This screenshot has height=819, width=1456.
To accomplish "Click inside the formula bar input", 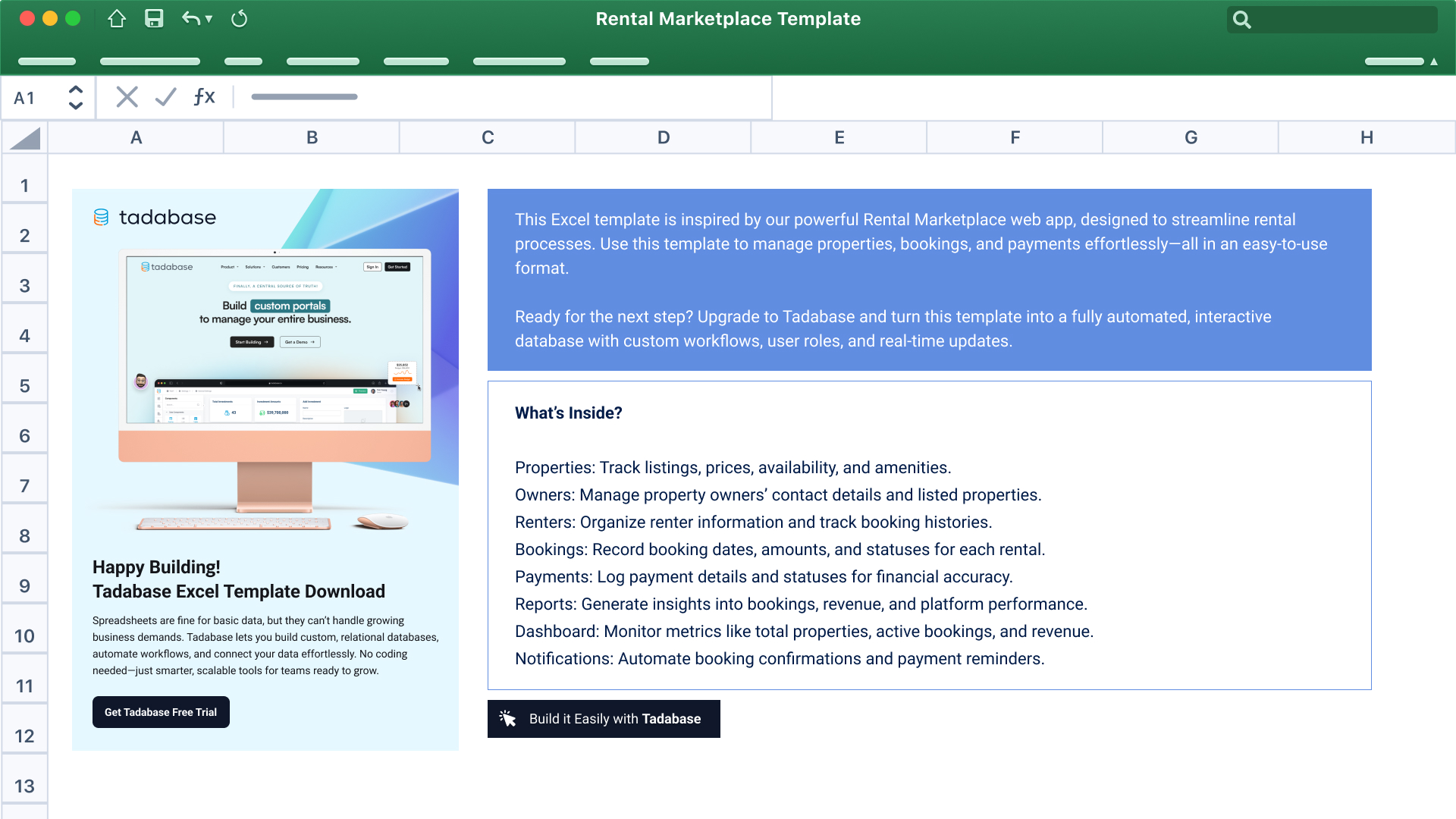I will pyautogui.click(x=504, y=97).
